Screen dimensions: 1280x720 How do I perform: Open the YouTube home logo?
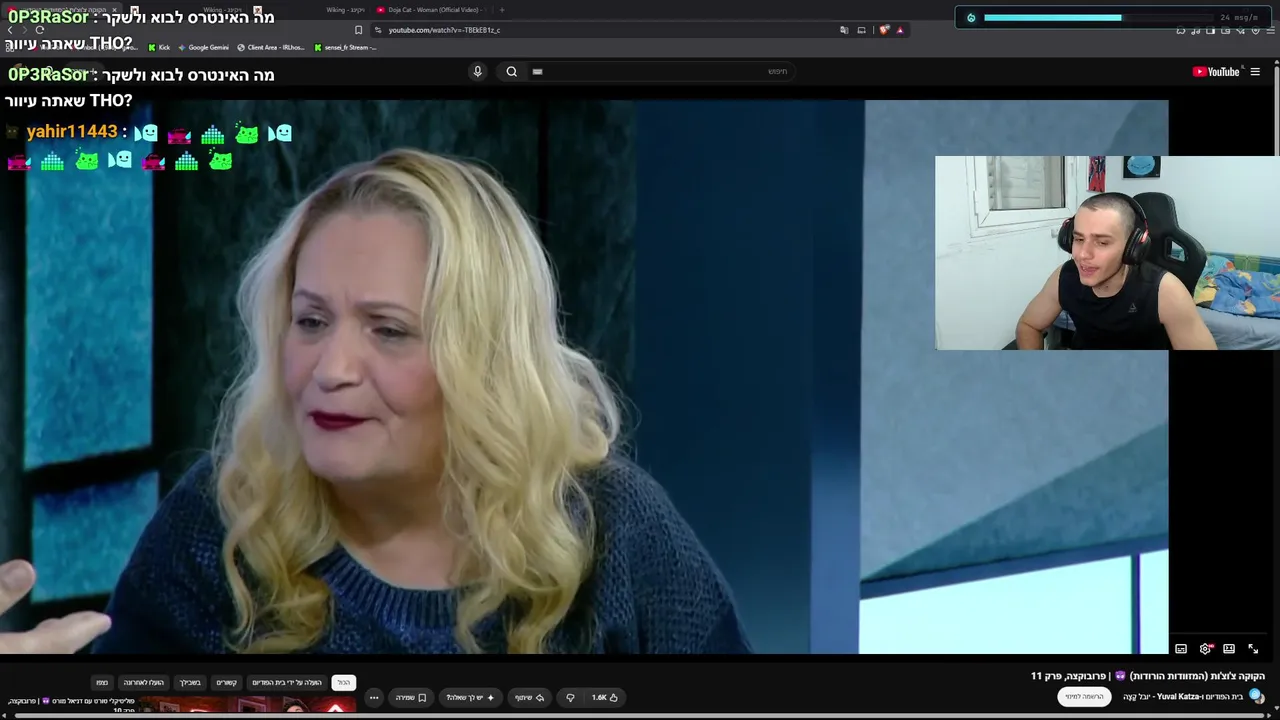click(x=1215, y=71)
